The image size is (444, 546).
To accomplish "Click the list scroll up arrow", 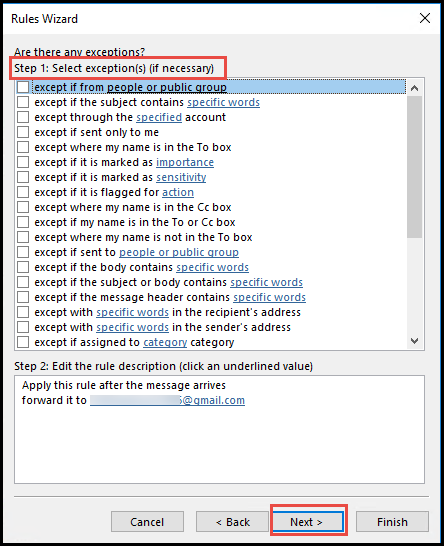I will [414, 88].
